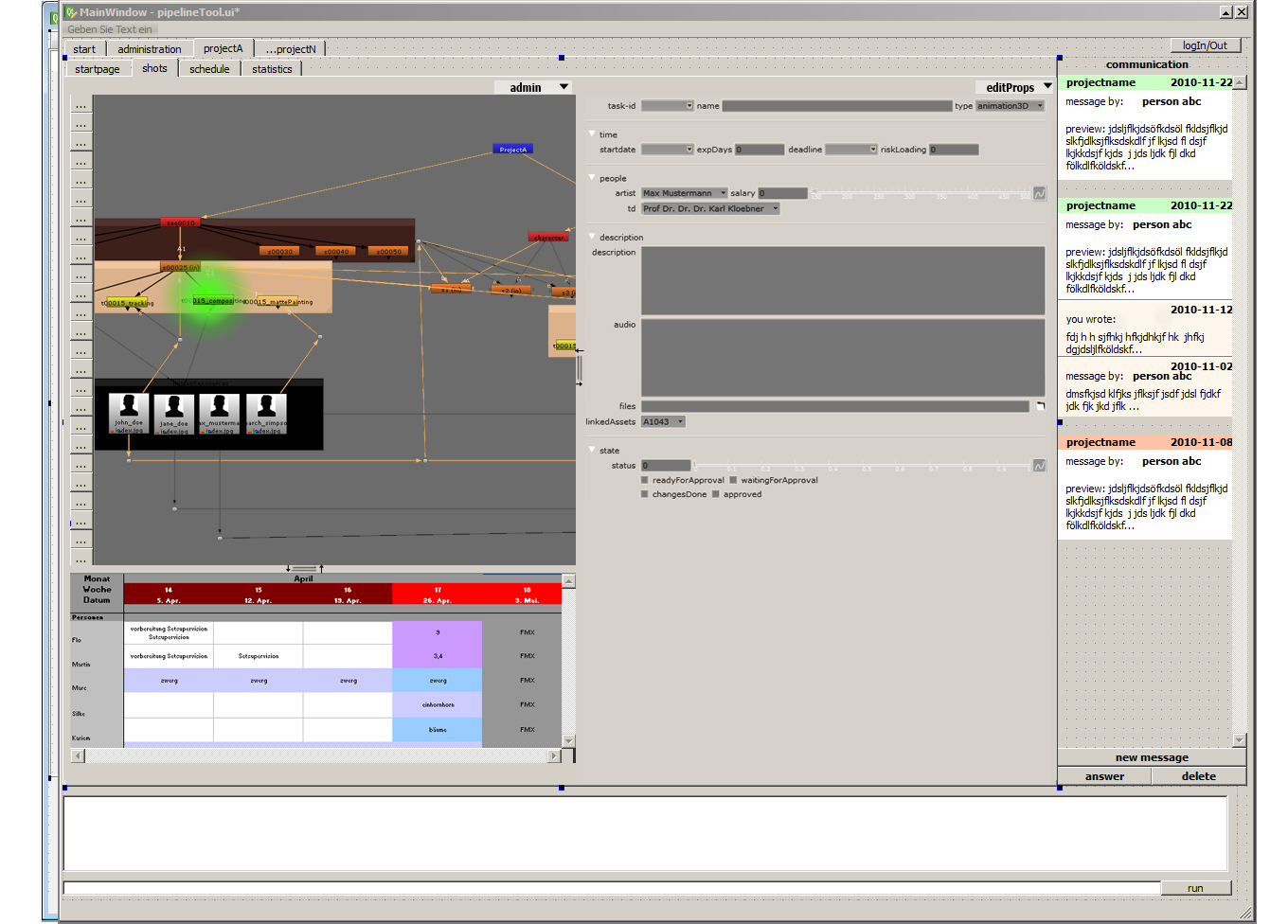Switch to the ...projectN tab

291,49
